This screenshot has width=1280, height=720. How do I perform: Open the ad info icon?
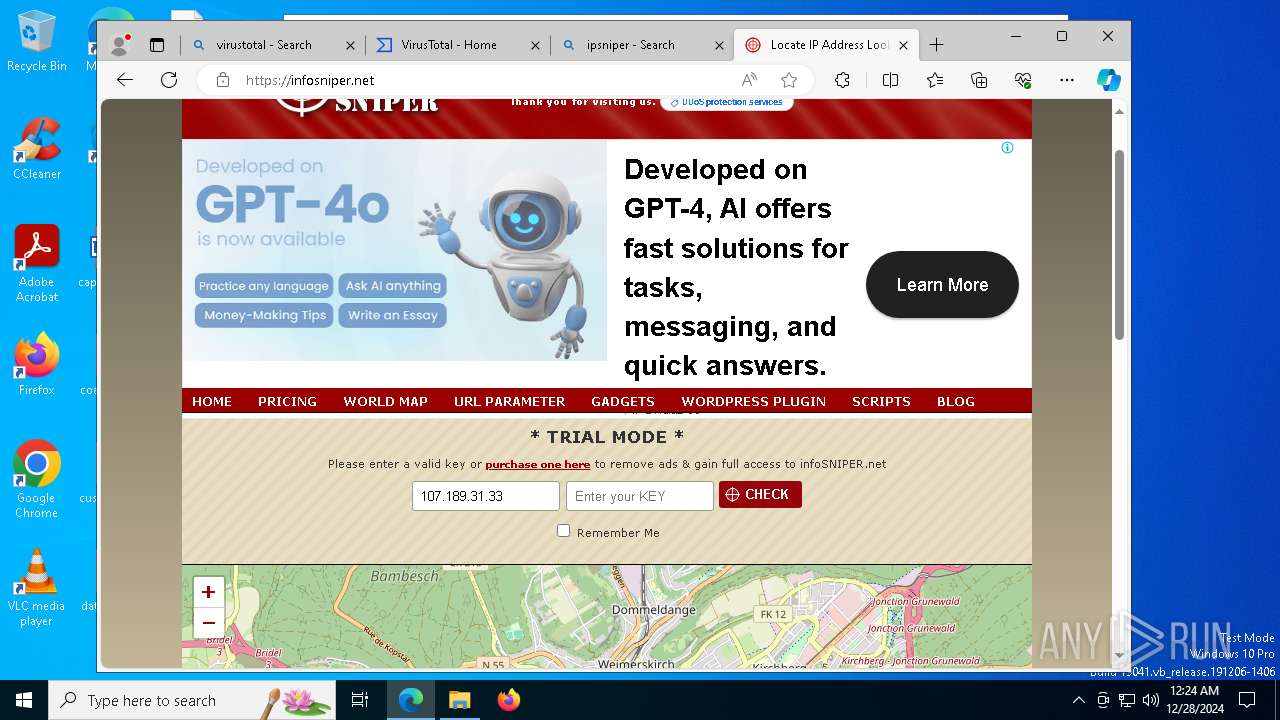click(1007, 148)
